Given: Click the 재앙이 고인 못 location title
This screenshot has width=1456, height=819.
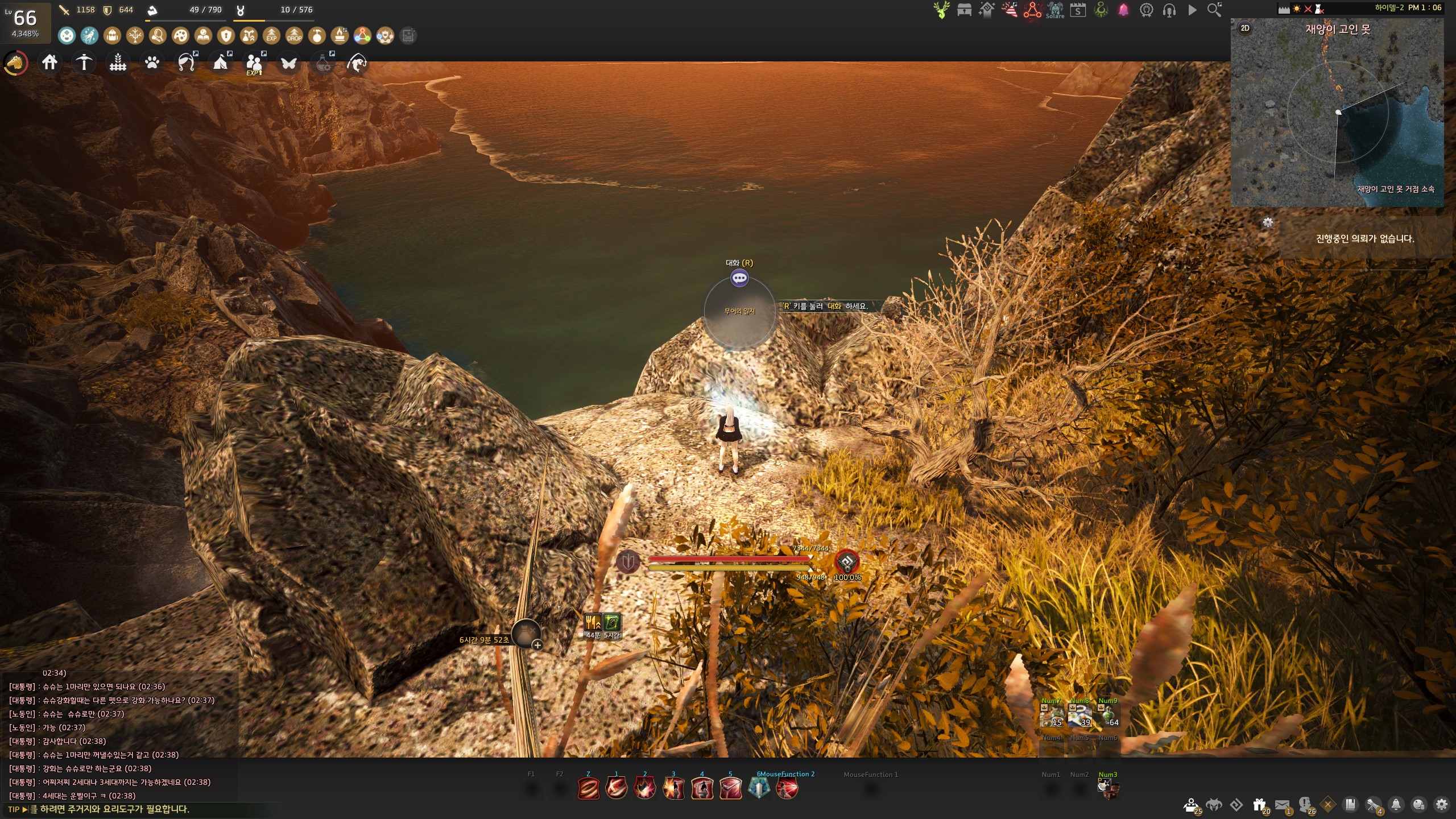Looking at the screenshot, I should point(1338,30).
